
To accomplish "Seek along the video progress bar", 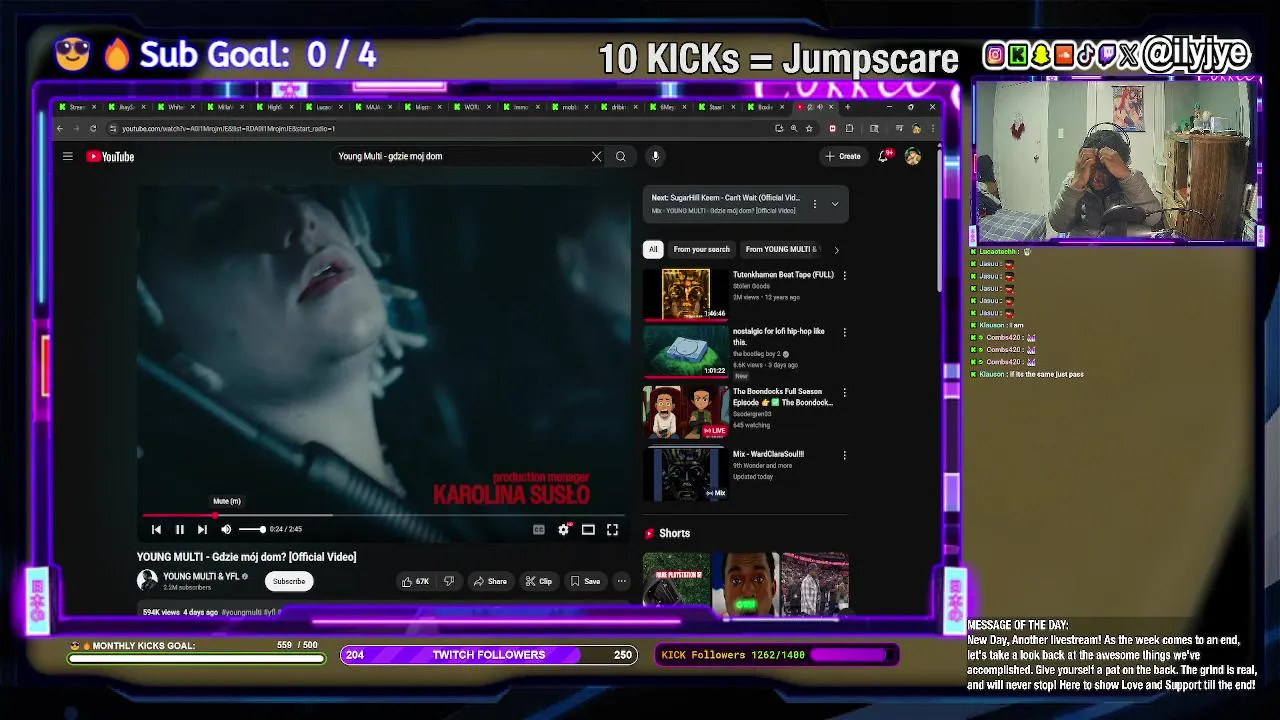I will click(383, 515).
